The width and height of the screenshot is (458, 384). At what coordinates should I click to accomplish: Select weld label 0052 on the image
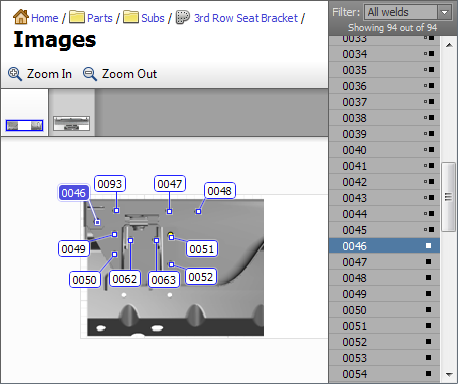200,277
